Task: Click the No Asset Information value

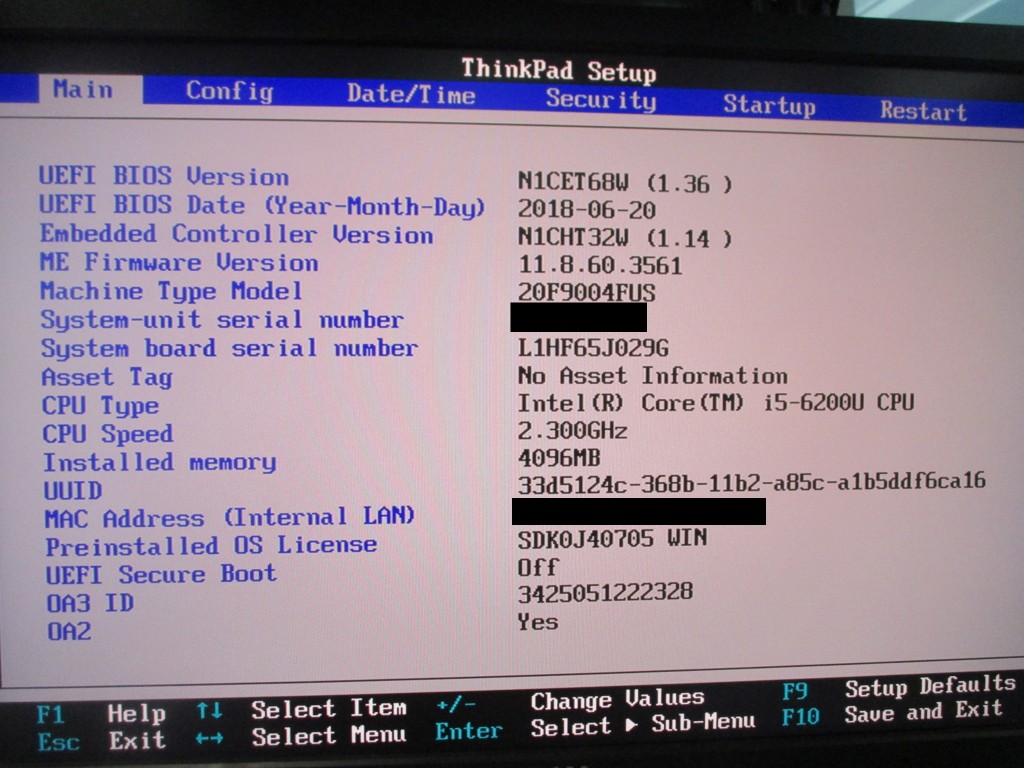Action: pyautogui.click(x=652, y=376)
